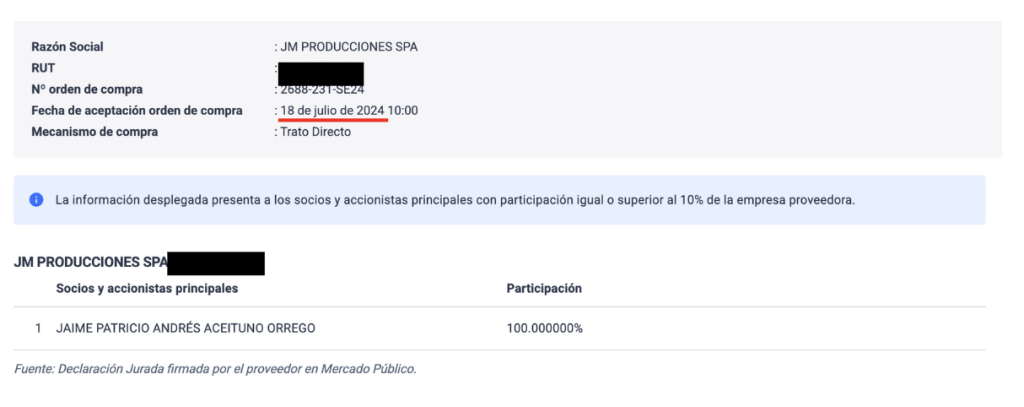The image size is (1024, 407).
Task: Click the Participación column header
Action: click(x=544, y=288)
